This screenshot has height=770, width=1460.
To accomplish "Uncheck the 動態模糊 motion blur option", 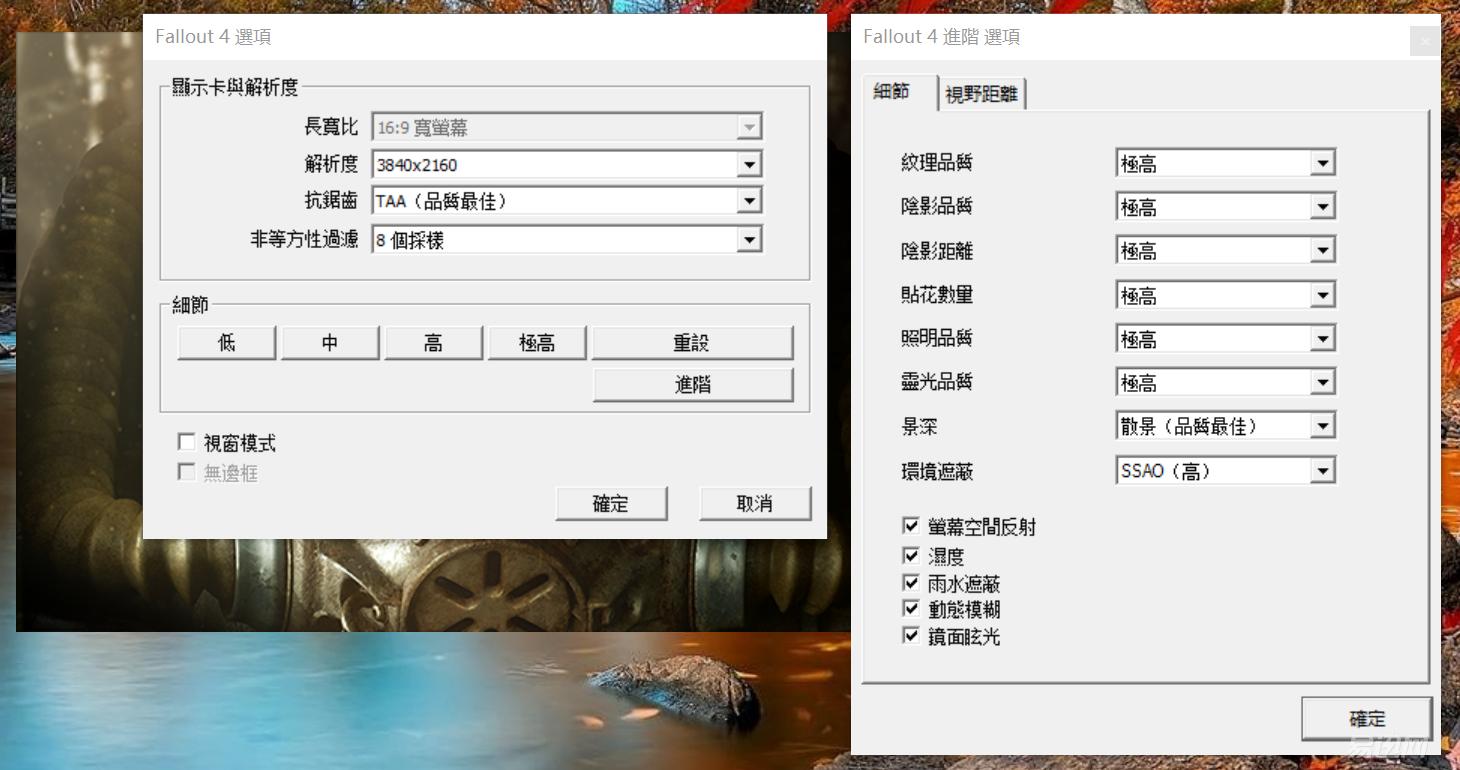I will tap(911, 607).
